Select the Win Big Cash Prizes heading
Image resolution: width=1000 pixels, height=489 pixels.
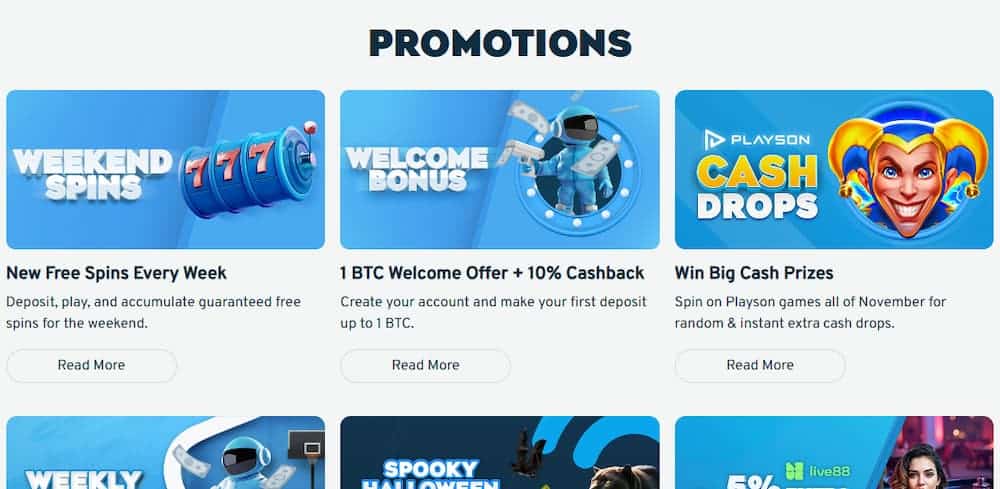click(x=754, y=273)
